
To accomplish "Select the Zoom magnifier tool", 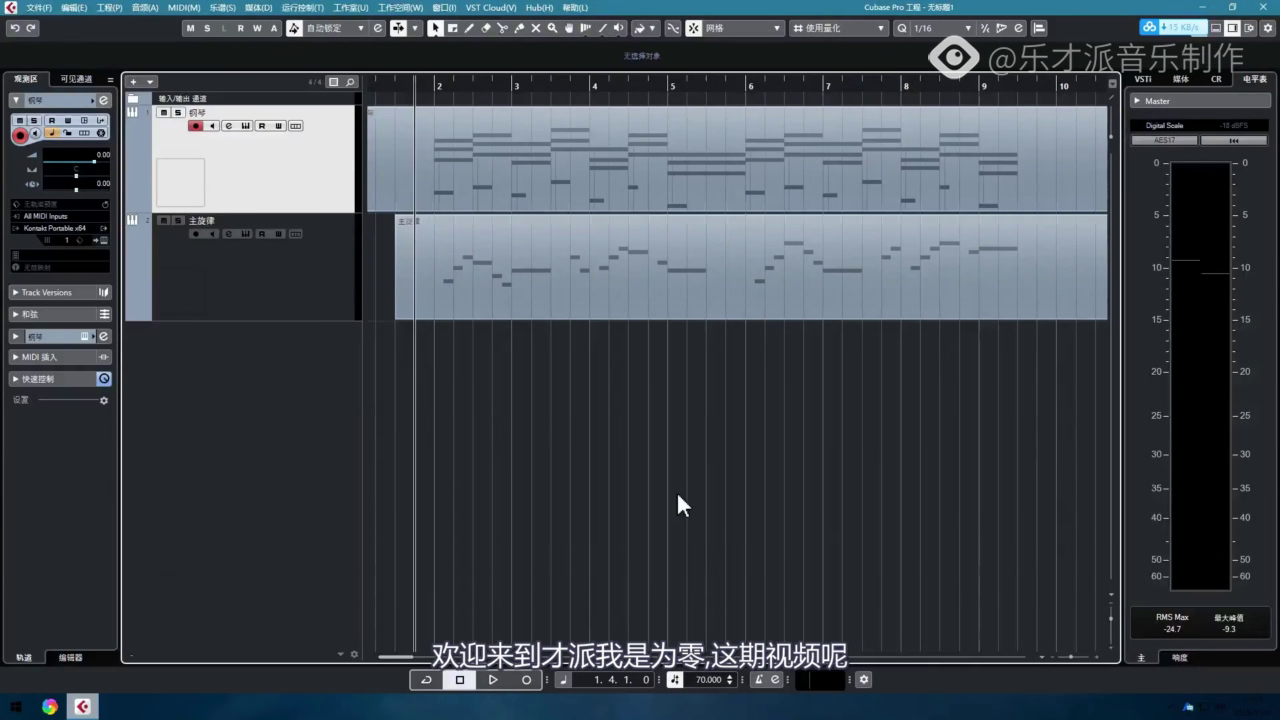I will tap(552, 28).
